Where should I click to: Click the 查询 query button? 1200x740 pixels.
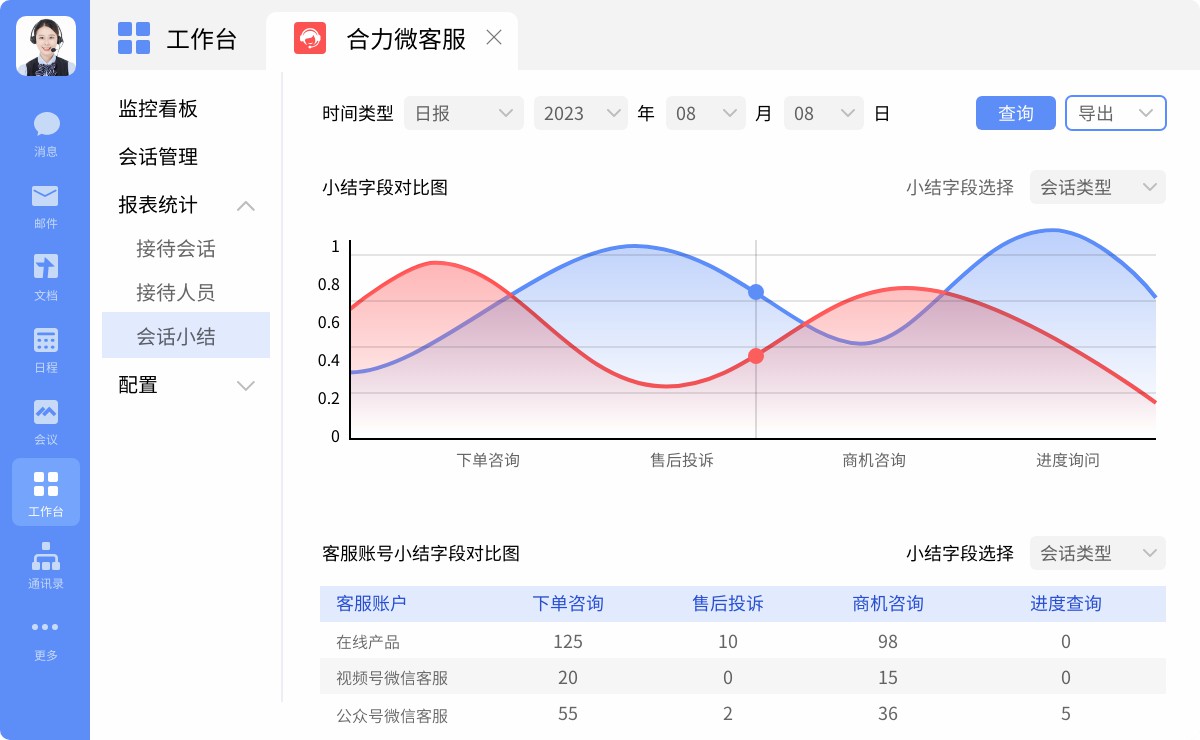1015,113
